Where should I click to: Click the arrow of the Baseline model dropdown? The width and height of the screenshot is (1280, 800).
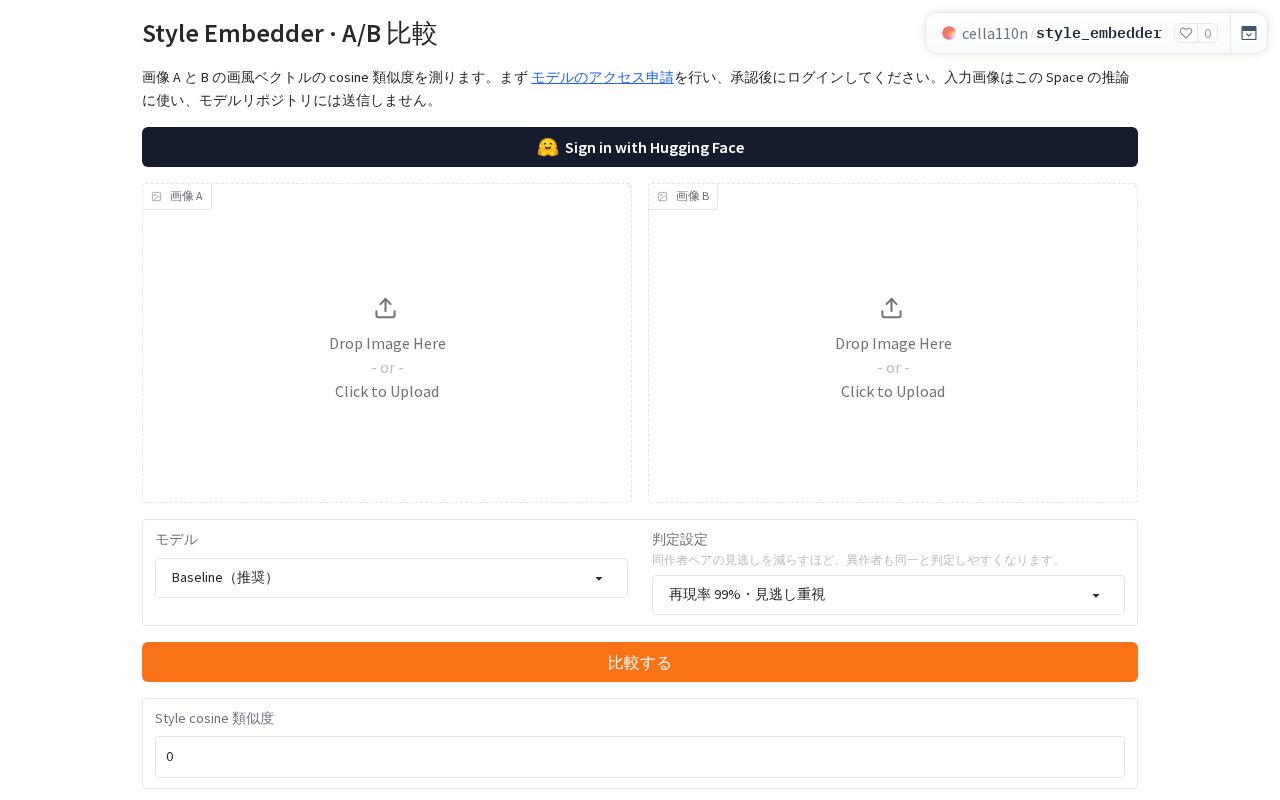pyautogui.click(x=599, y=579)
